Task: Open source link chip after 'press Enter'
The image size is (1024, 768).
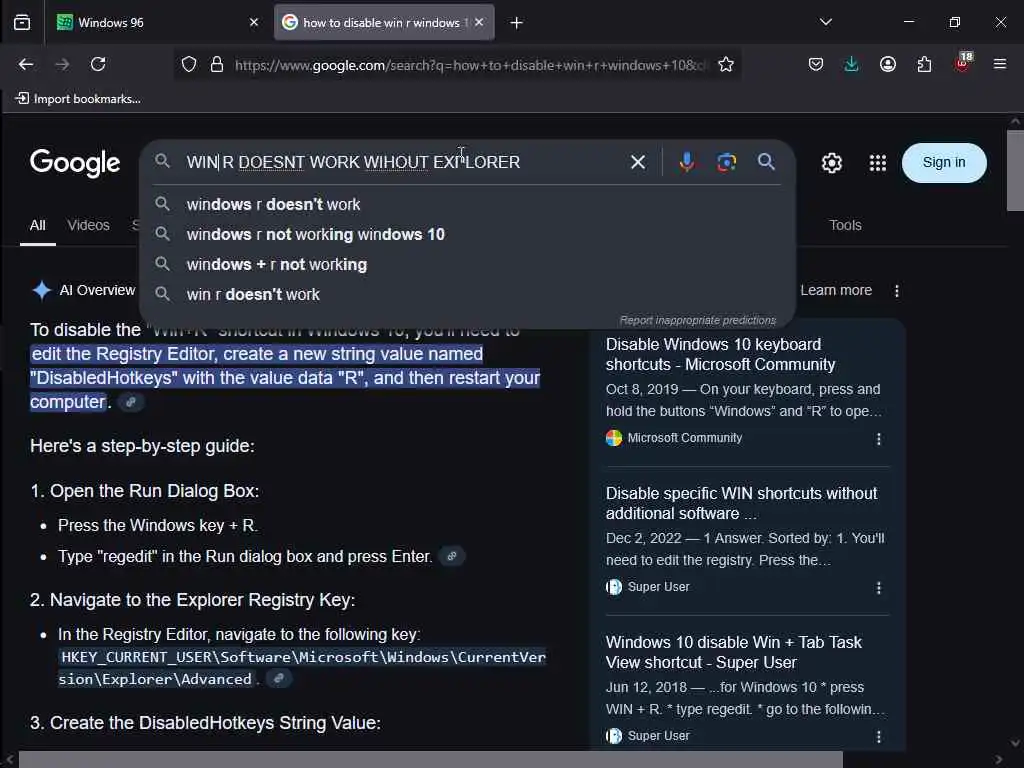Action: click(451, 556)
